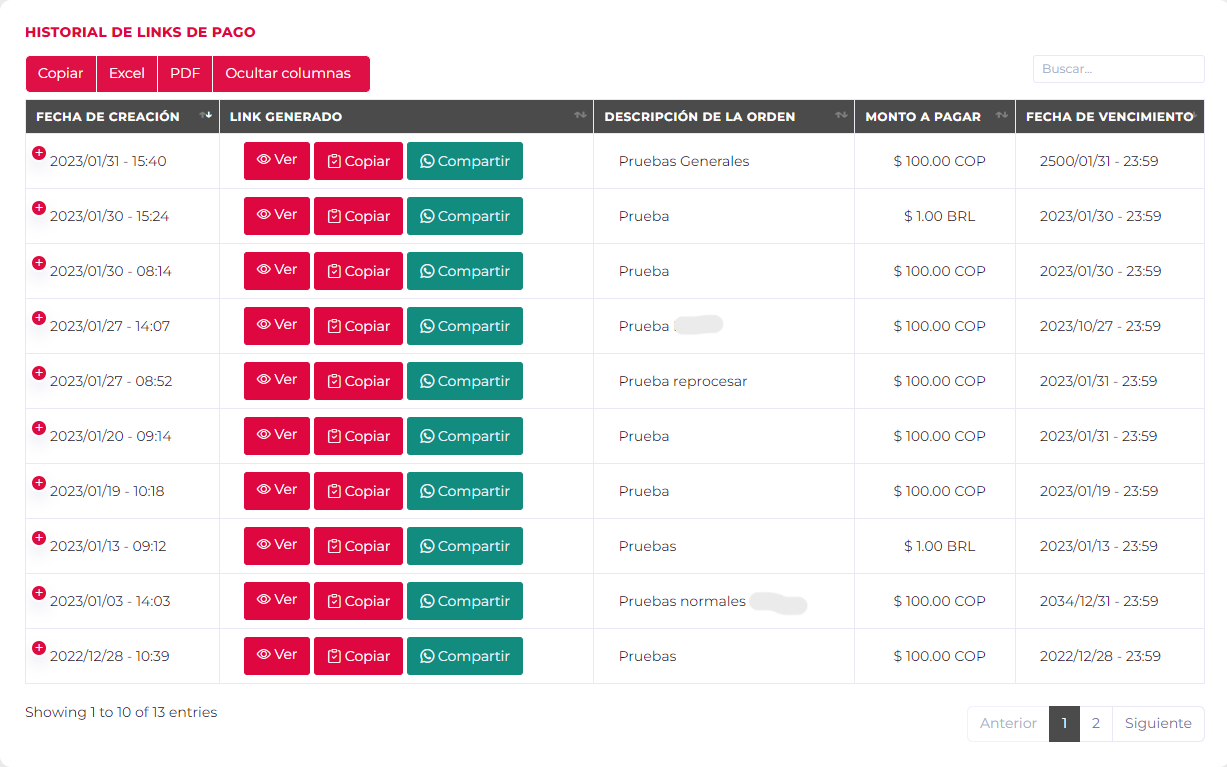The width and height of the screenshot is (1227, 767).
Task: Sort by Link Generado column arrows
Action: tap(580, 116)
